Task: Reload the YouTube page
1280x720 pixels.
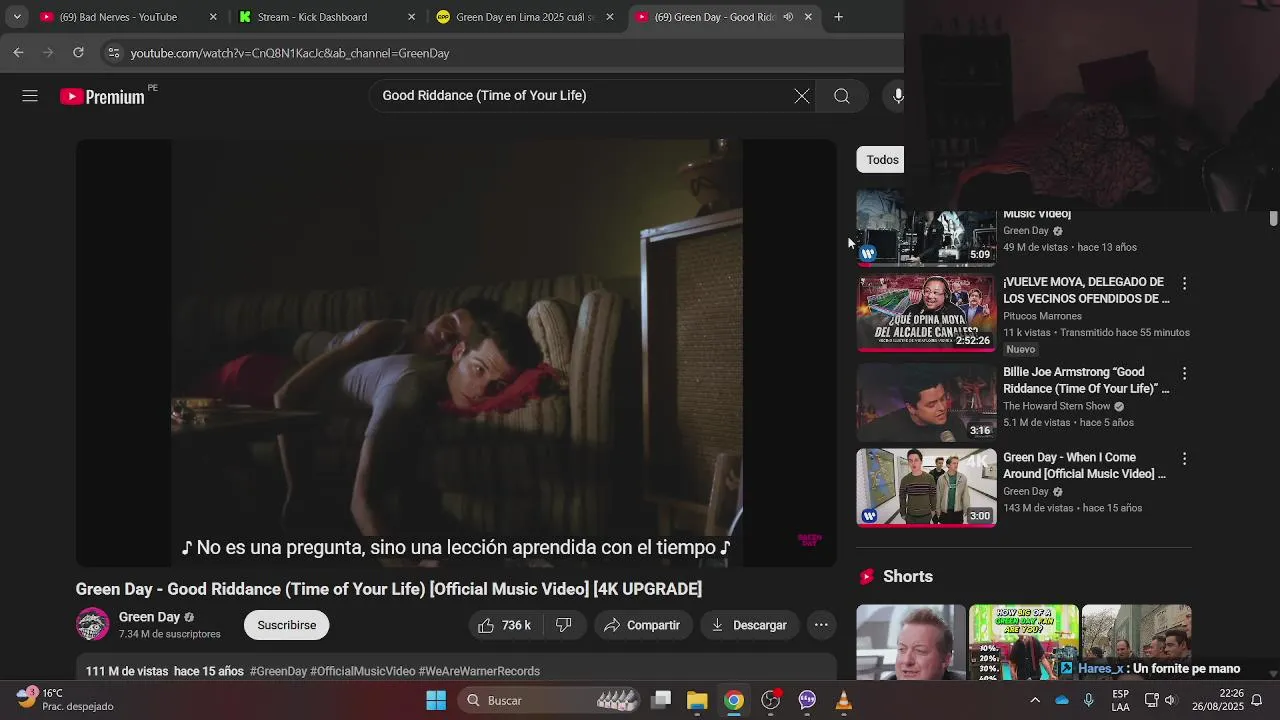Action: (x=78, y=53)
